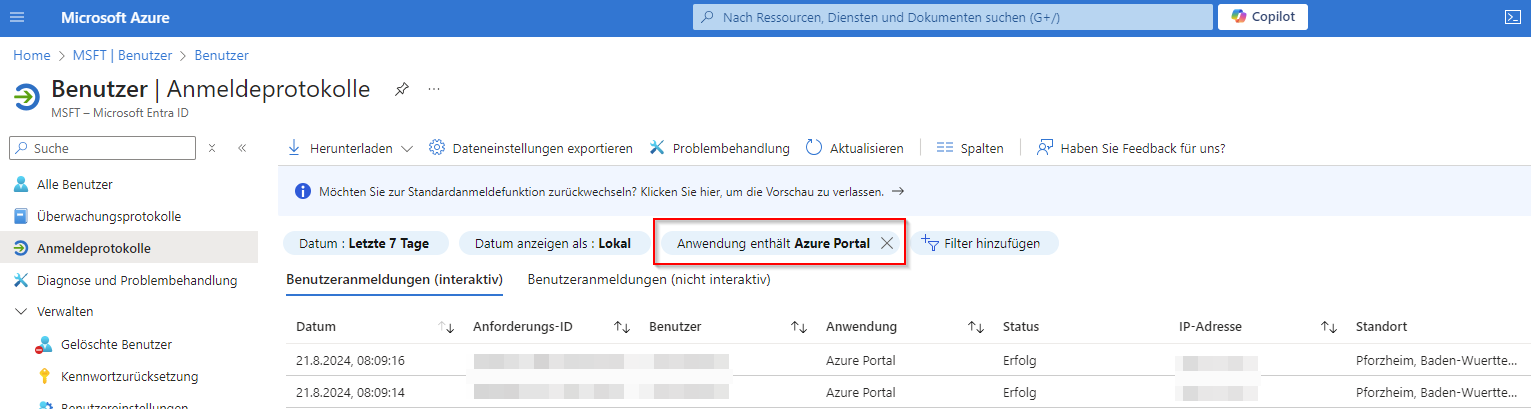
Task: Clear the sidebar search with the X
Action: (212, 148)
